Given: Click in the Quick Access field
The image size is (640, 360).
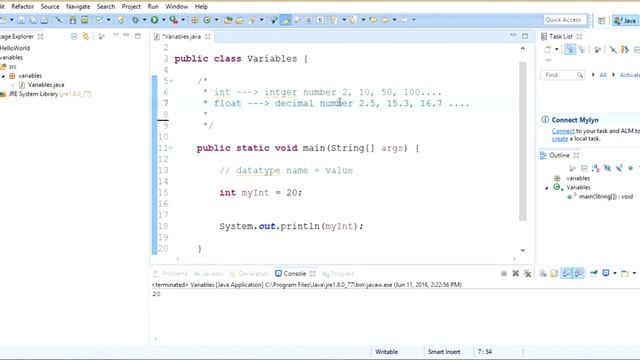Looking at the screenshot, I should [565, 20].
